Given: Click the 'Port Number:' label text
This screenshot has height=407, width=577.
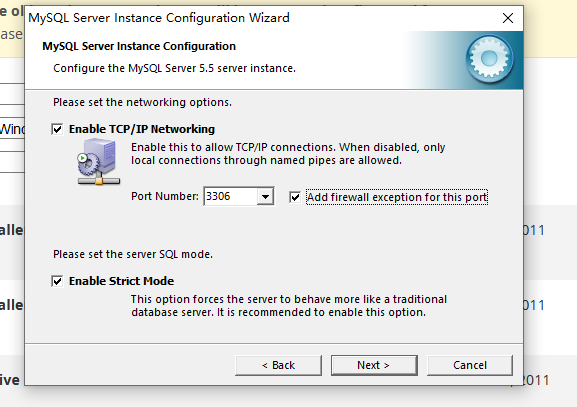Looking at the screenshot, I should click(165, 196).
